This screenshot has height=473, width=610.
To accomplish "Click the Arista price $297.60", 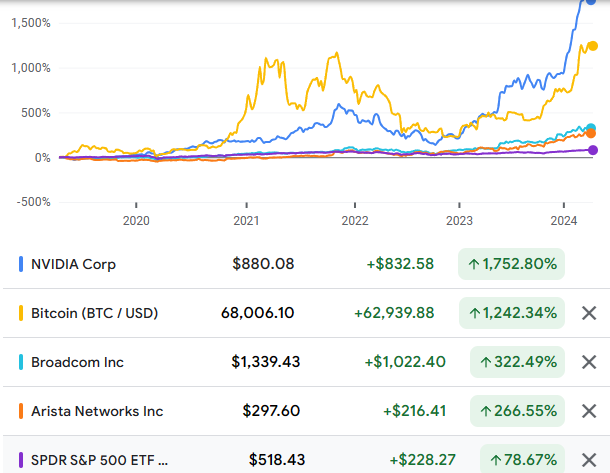I will 271,411.
